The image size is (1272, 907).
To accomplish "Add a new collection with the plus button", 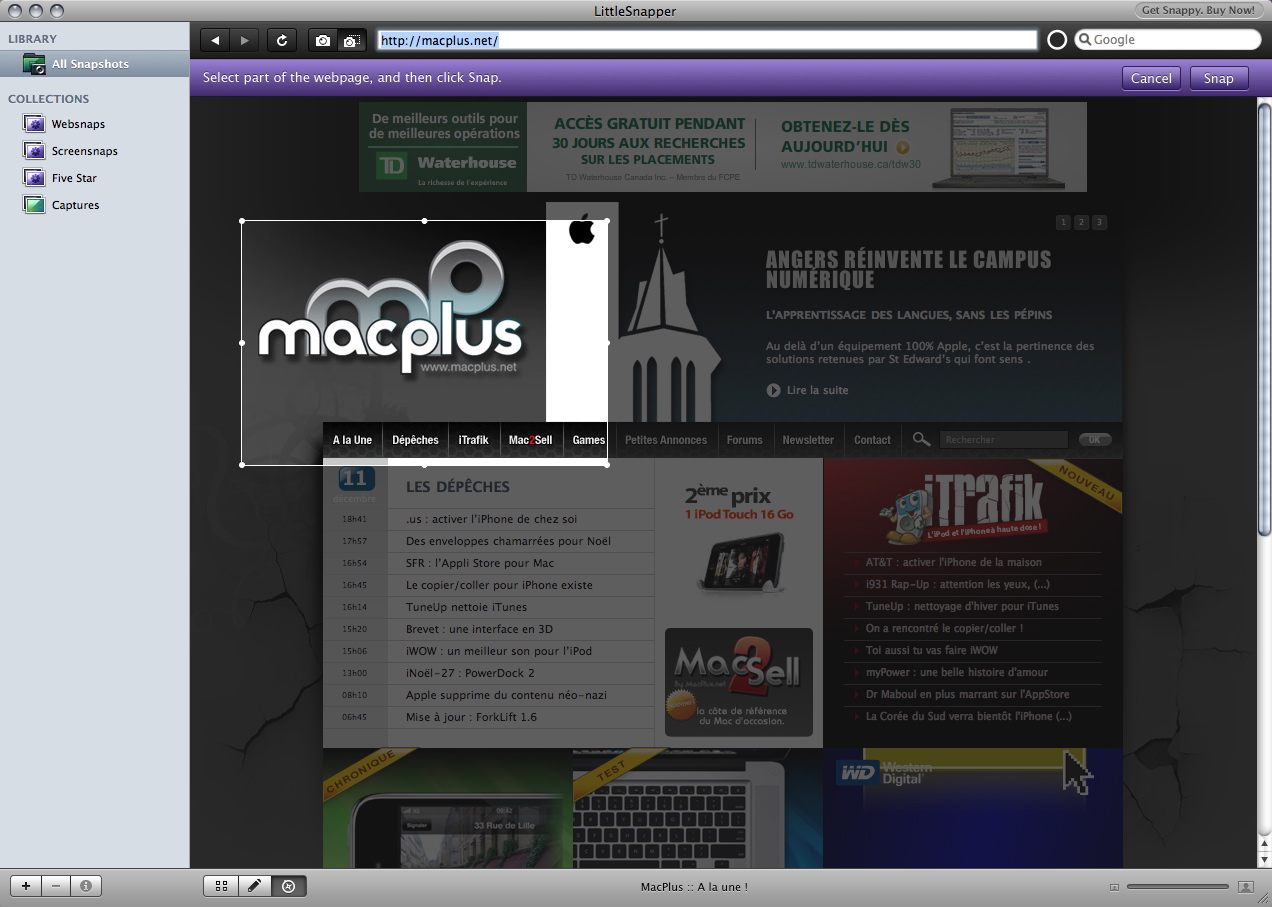I will [25, 886].
